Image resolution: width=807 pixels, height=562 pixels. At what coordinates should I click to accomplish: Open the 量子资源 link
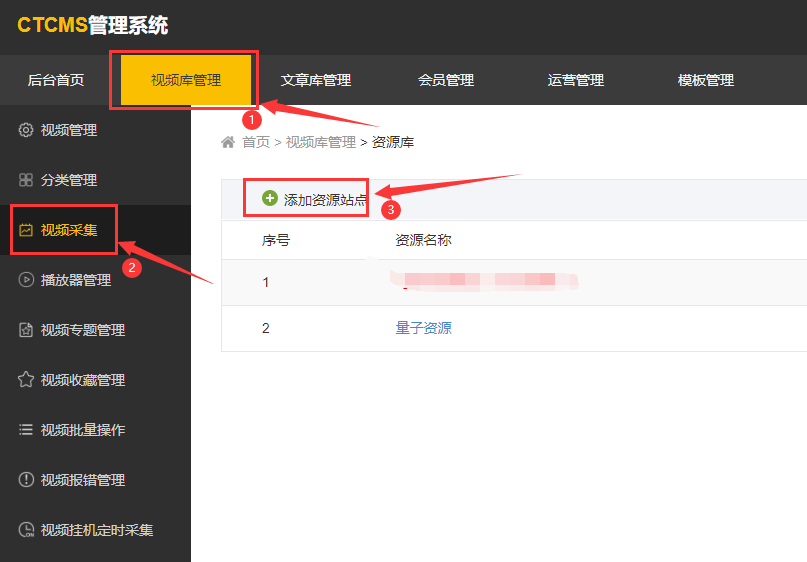click(423, 328)
